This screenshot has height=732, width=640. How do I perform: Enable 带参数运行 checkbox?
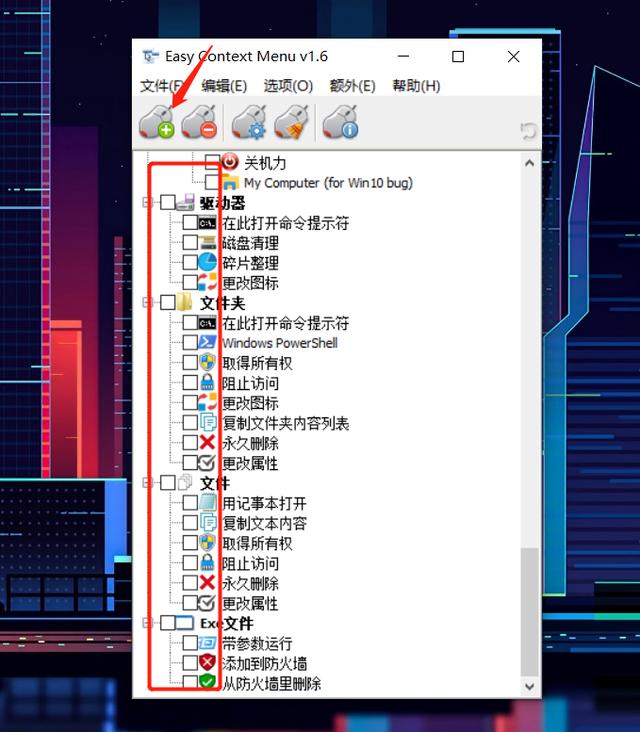pos(190,643)
